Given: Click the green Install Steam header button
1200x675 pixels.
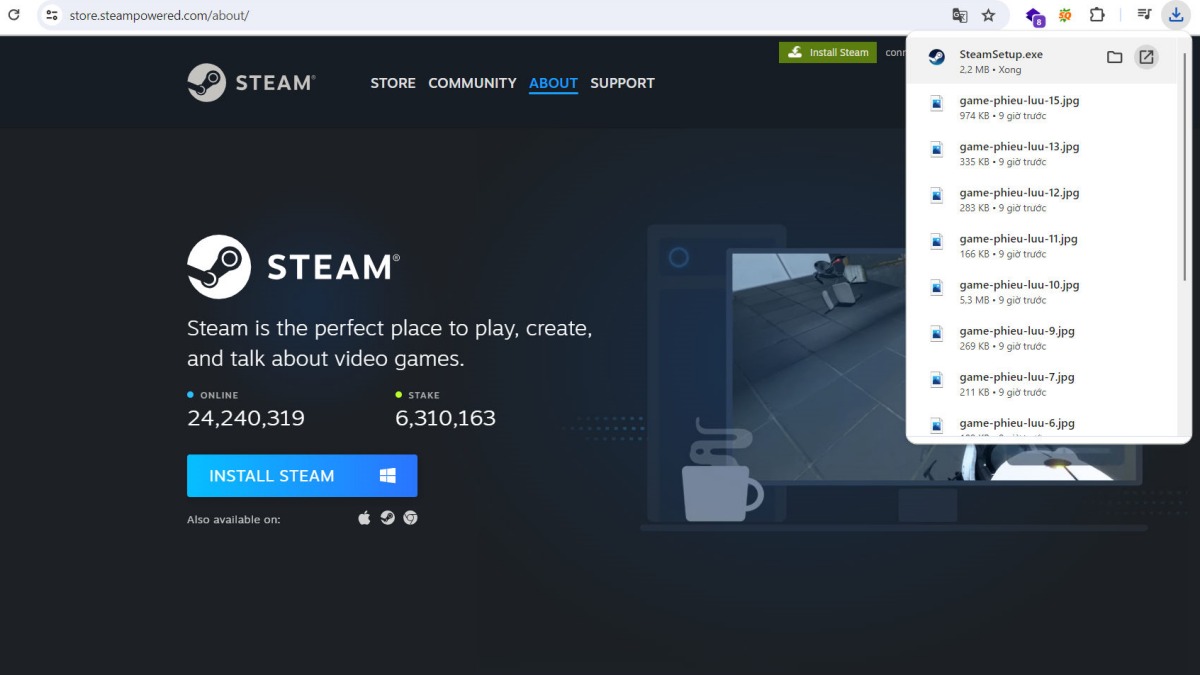Looking at the screenshot, I should pyautogui.click(x=828, y=52).
